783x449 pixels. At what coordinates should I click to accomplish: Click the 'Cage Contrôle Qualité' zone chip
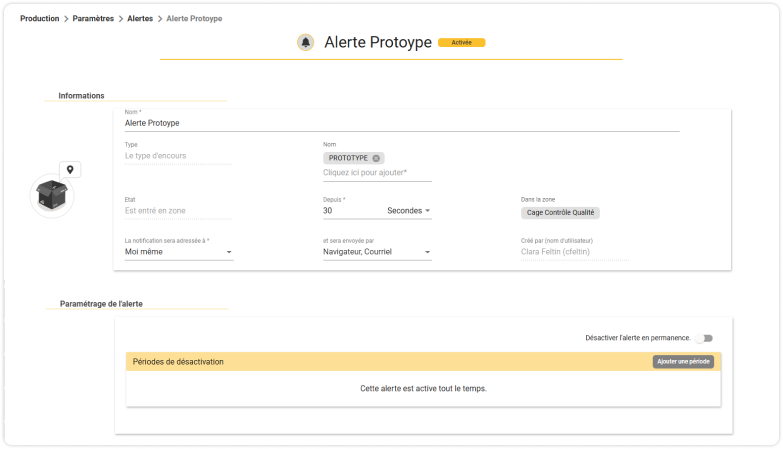[x=560, y=213]
